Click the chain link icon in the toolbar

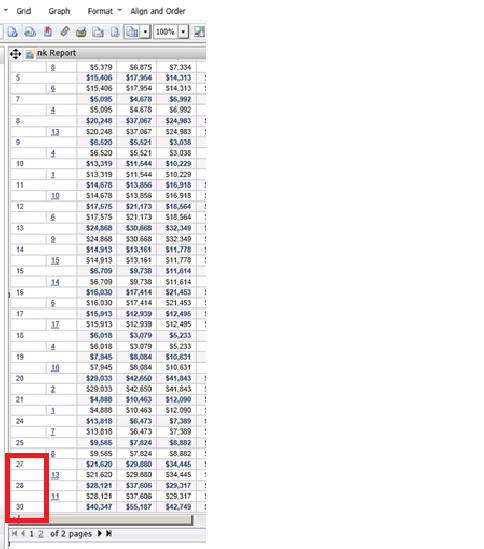pos(65,32)
